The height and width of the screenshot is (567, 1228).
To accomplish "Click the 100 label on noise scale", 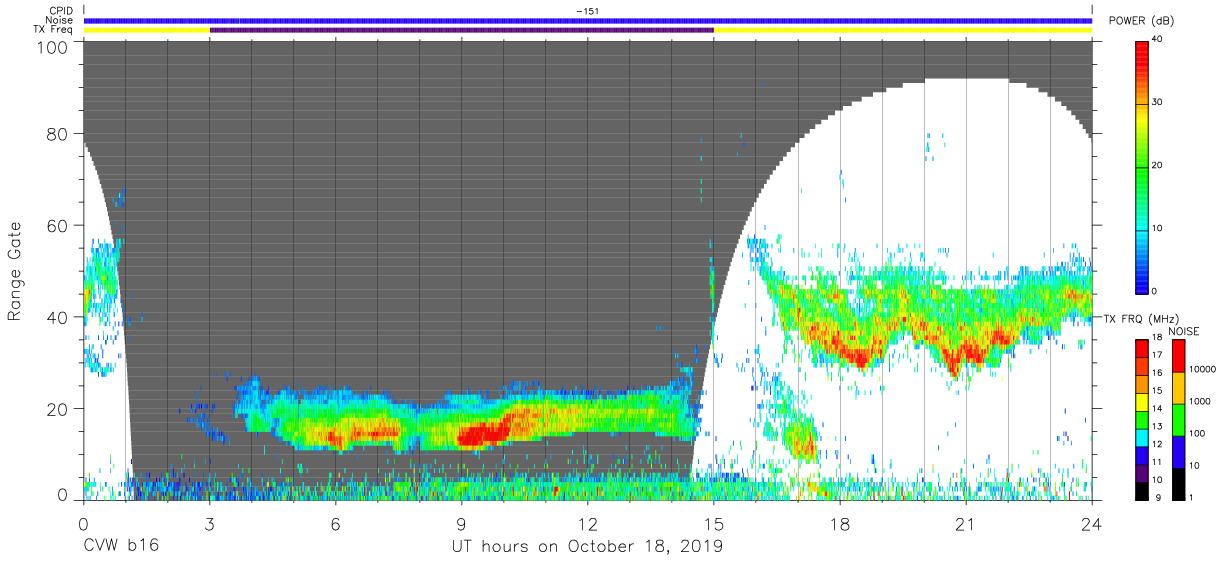I will pyautogui.click(x=1196, y=434).
